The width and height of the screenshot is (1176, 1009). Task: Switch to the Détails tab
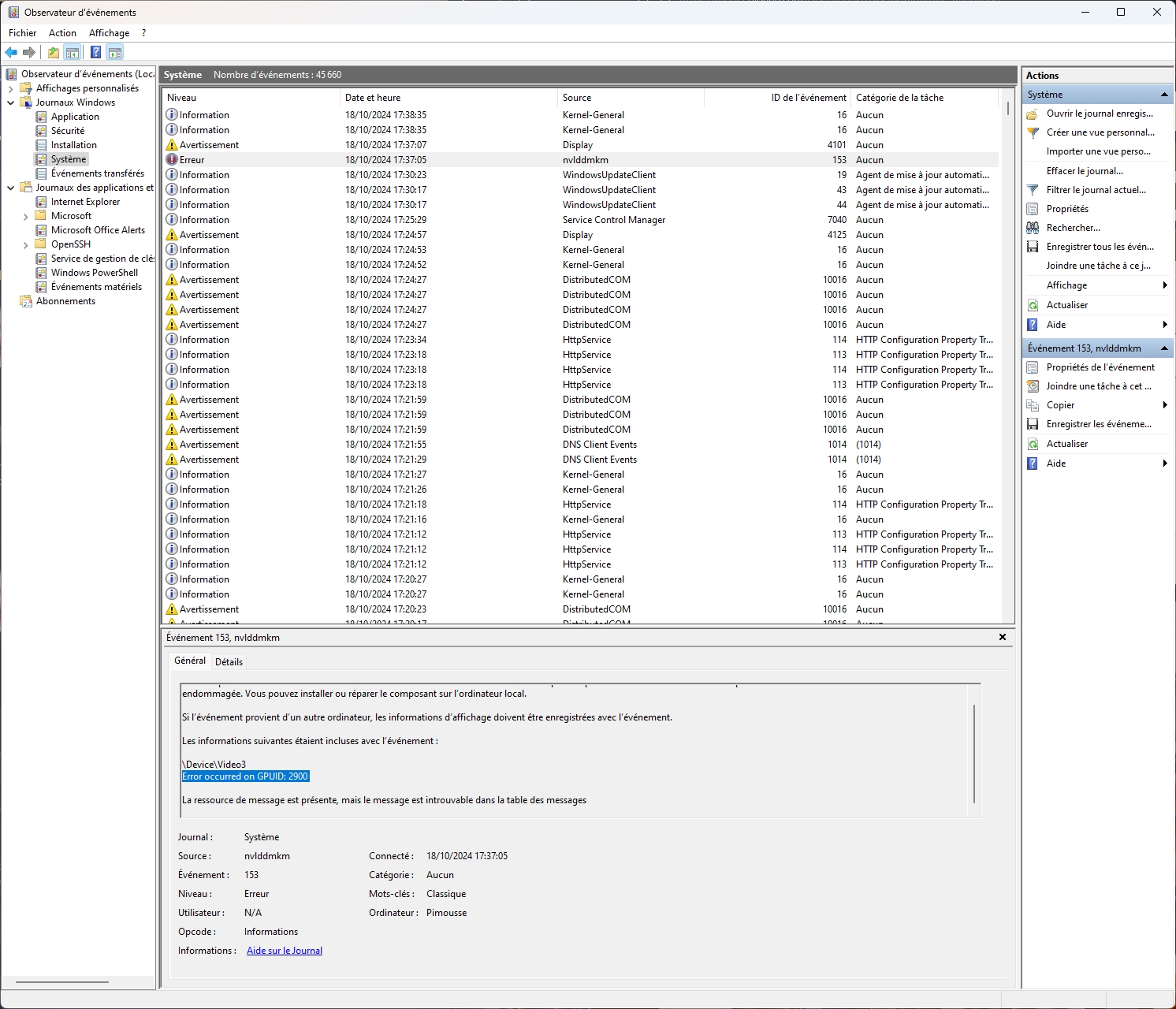point(229,662)
